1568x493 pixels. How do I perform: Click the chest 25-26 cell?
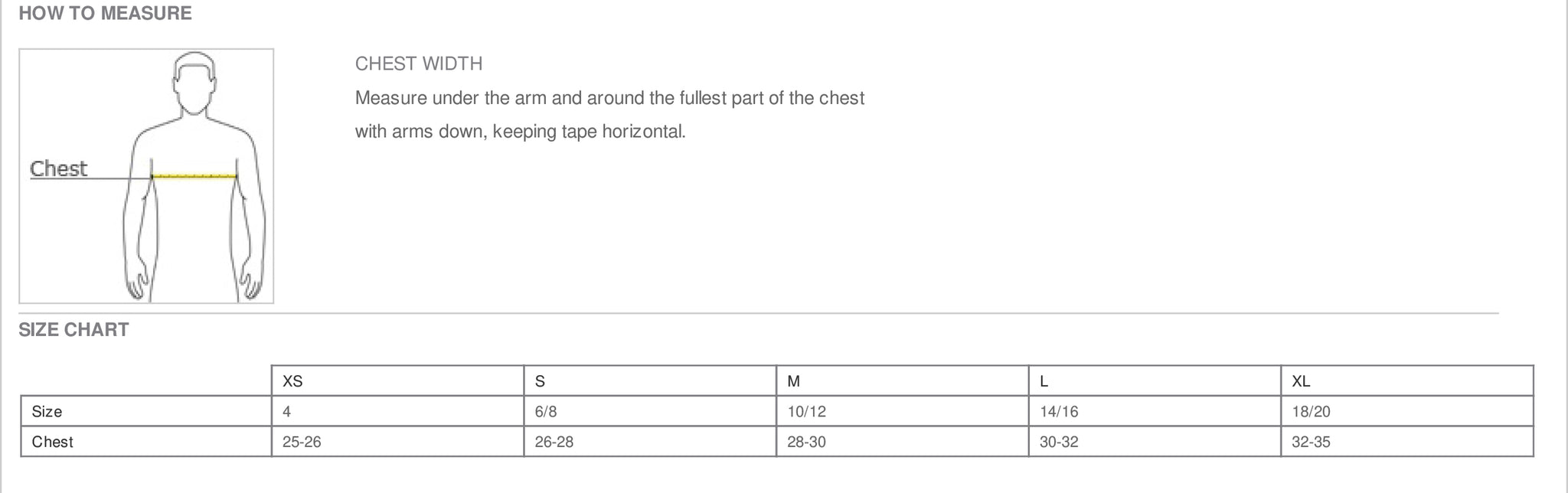coord(397,442)
